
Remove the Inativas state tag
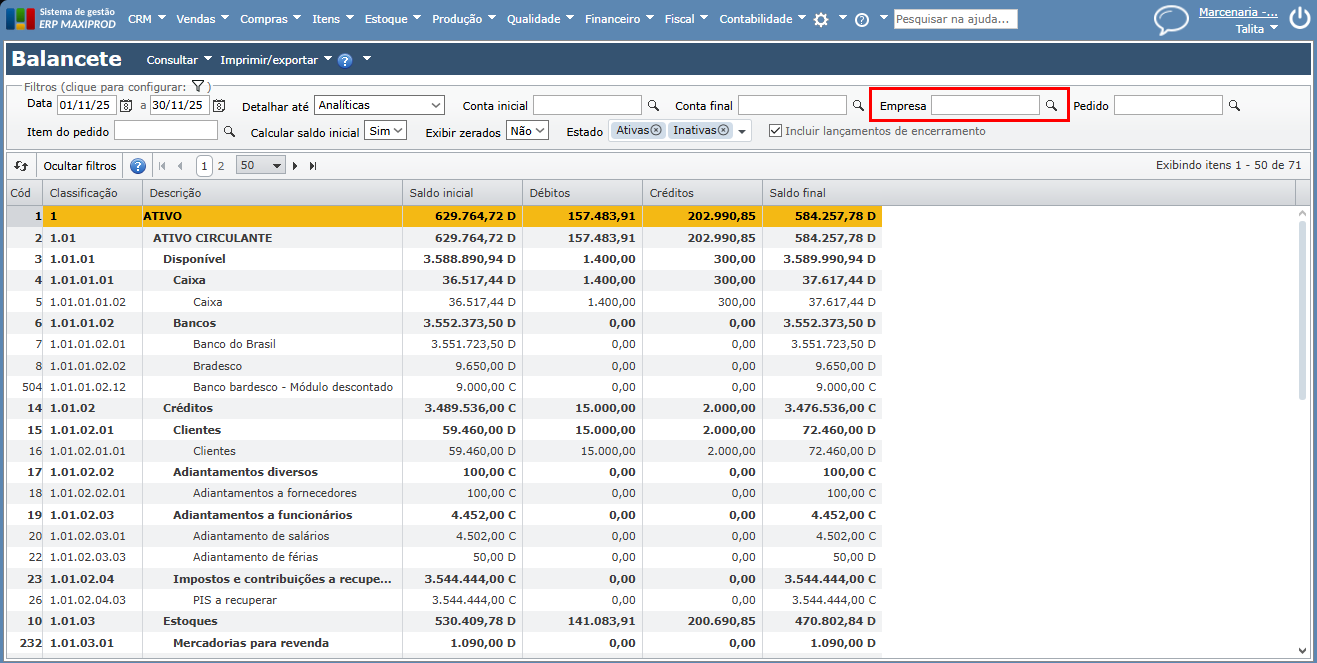723,131
